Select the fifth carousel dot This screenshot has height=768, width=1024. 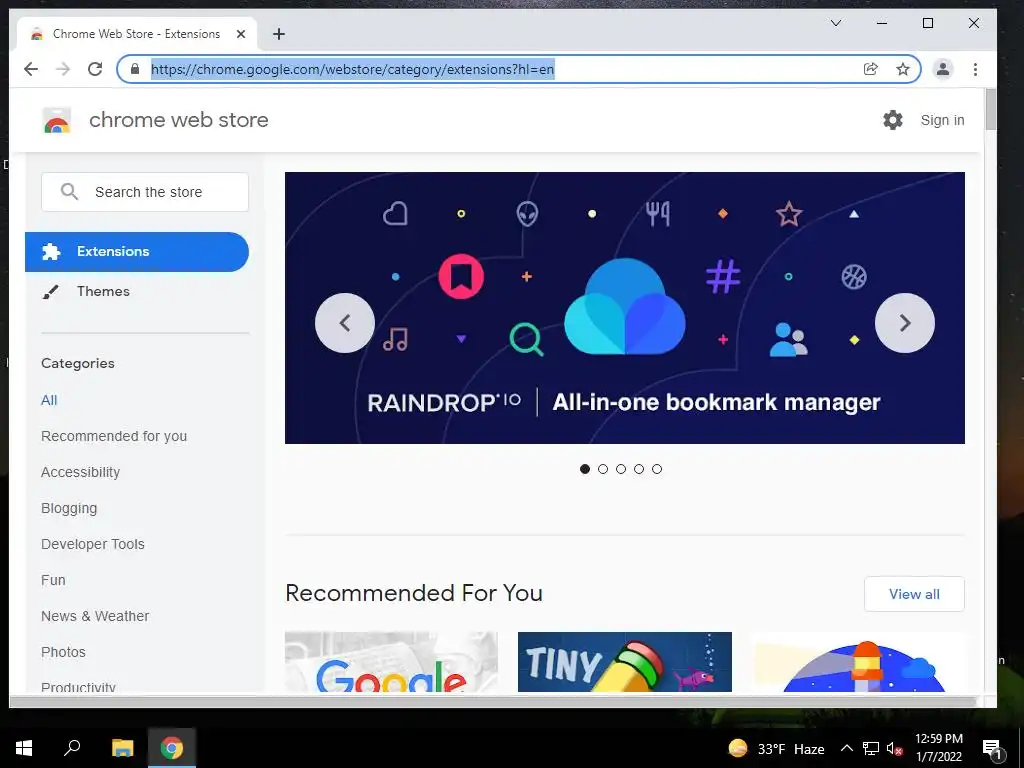[657, 469]
